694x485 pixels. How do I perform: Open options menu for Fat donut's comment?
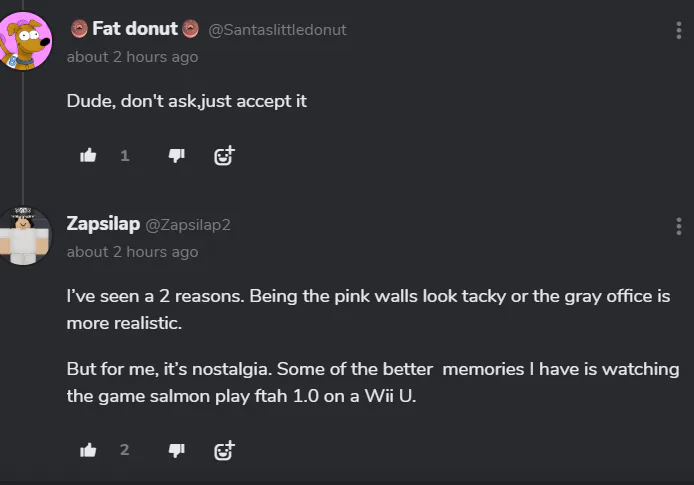[x=679, y=30]
